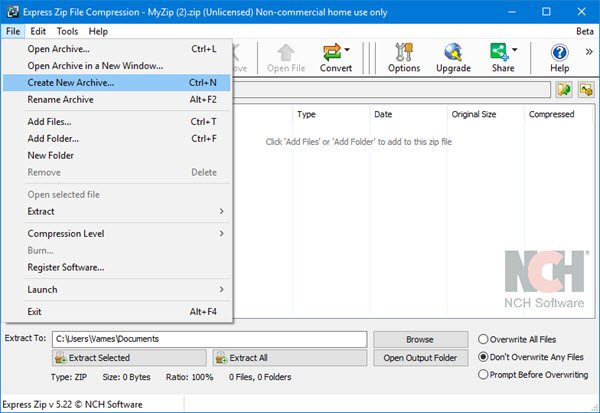The image size is (600, 413).
Task: Click the Type column header
Action: (x=331, y=114)
